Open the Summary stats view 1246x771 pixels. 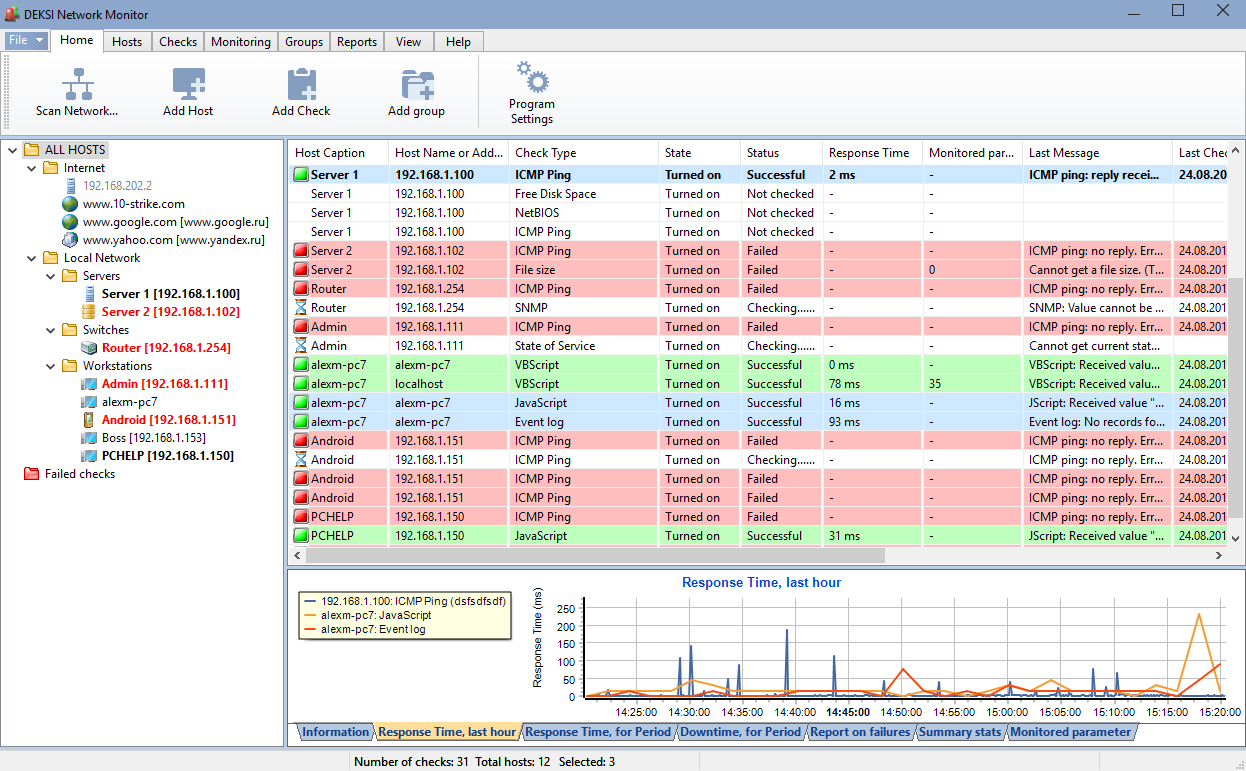(x=959, y=731)
